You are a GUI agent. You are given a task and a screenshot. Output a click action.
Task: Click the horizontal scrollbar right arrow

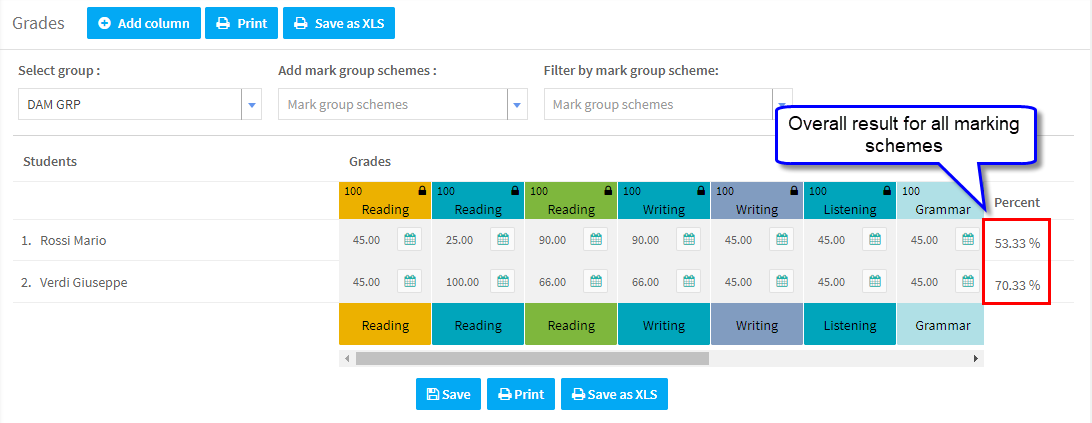click(976, 358)
